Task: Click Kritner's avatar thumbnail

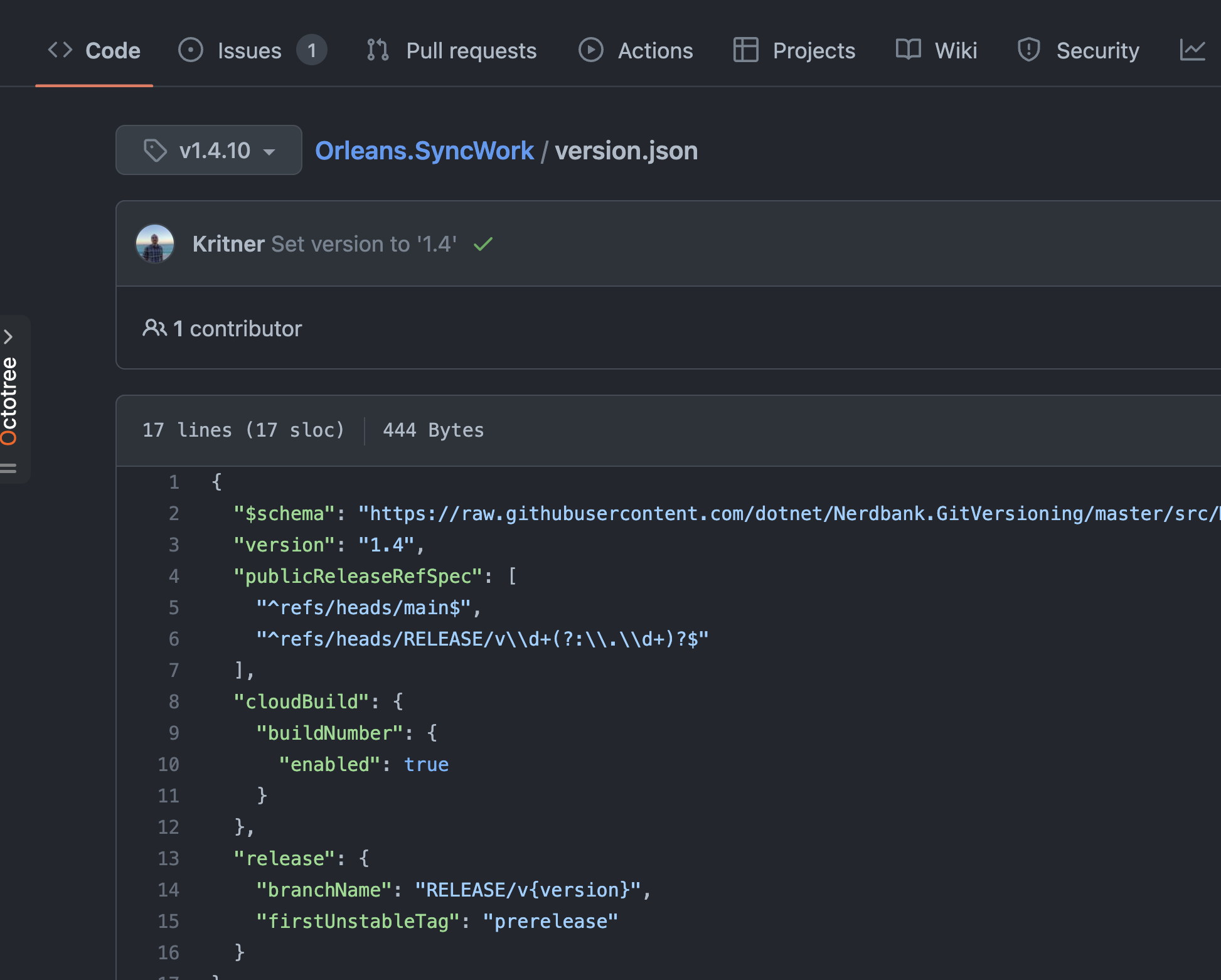Action: (155, 244)
